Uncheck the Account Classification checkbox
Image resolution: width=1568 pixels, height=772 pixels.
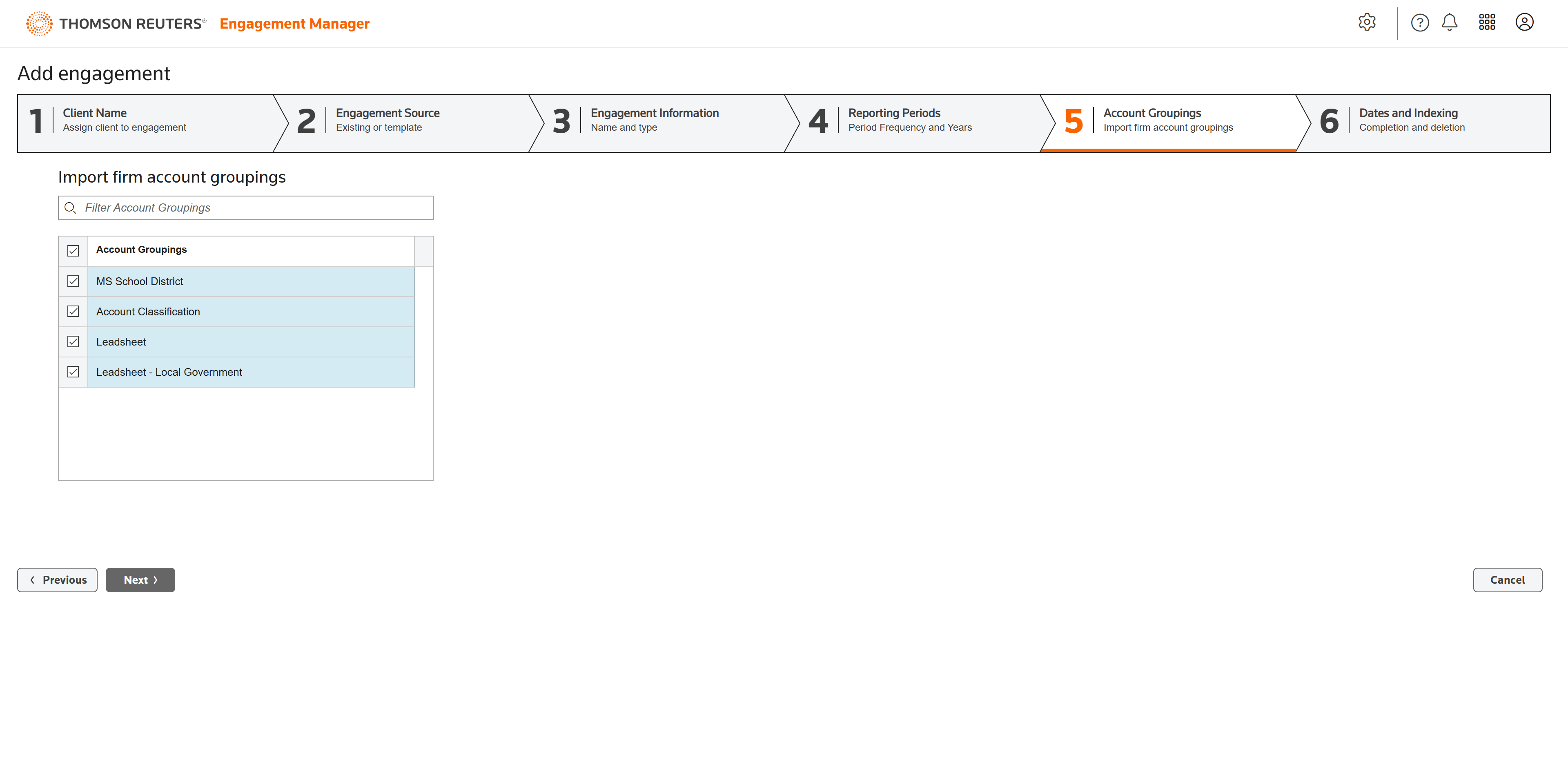coord(73,312)
